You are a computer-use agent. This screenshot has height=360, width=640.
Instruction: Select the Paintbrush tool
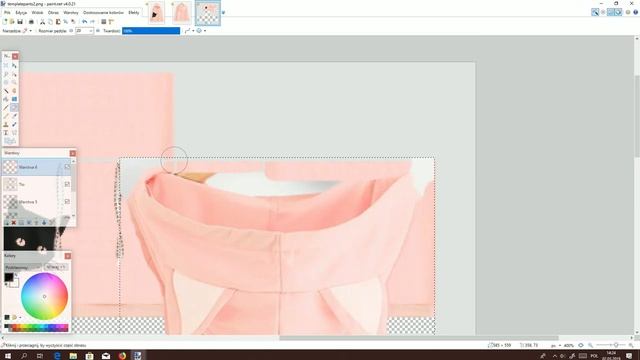6,107
